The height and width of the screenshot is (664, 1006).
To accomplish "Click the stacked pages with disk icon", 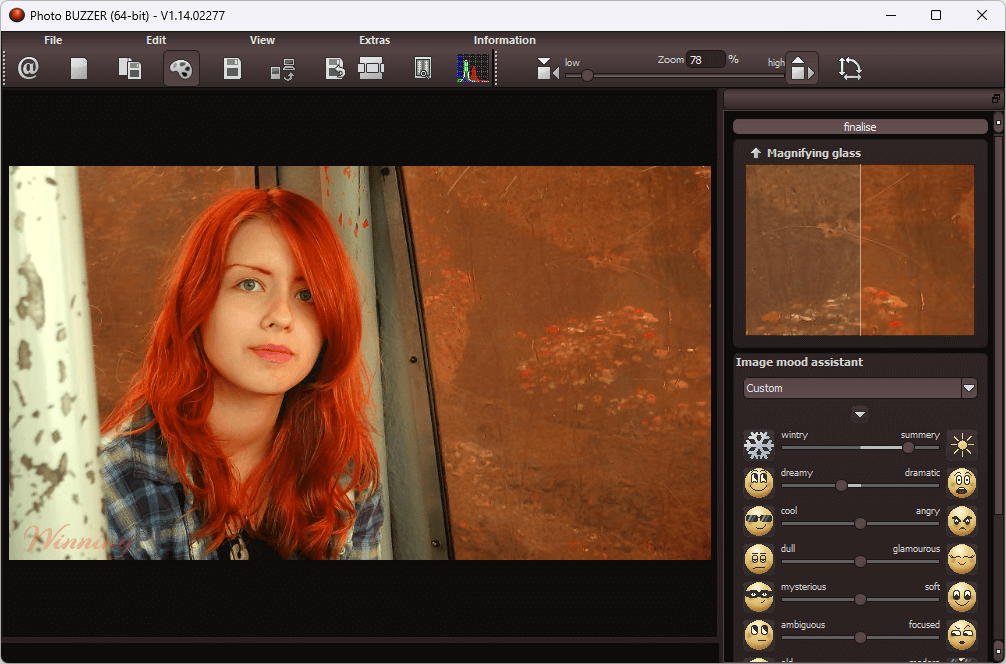I will tap(130, 68).
